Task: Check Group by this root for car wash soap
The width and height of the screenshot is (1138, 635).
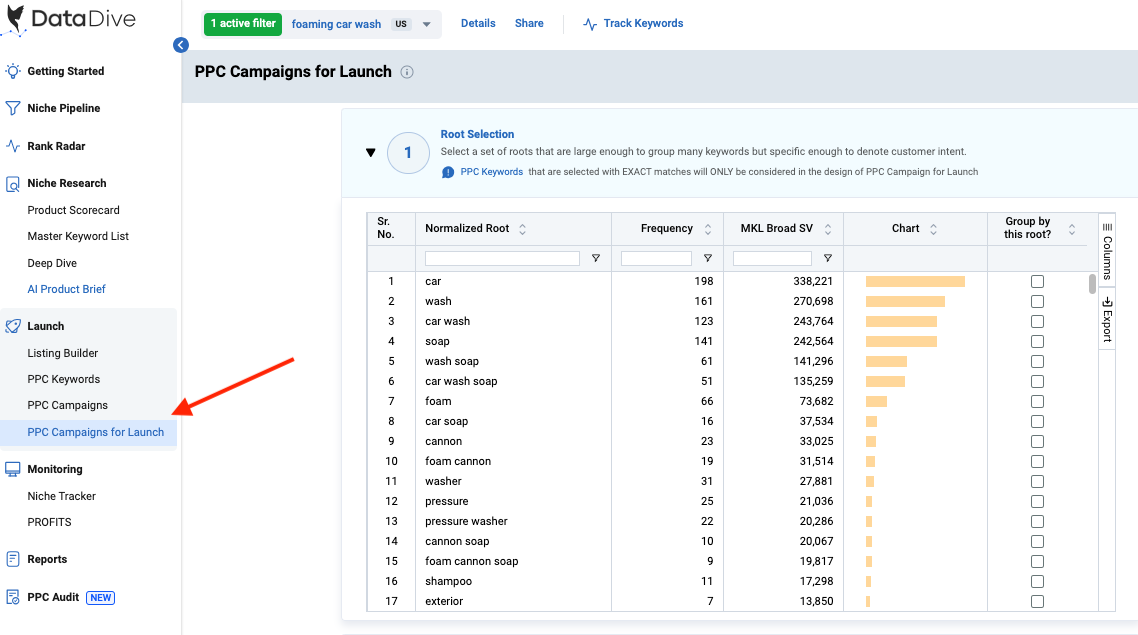Action: click(1037, 381)
